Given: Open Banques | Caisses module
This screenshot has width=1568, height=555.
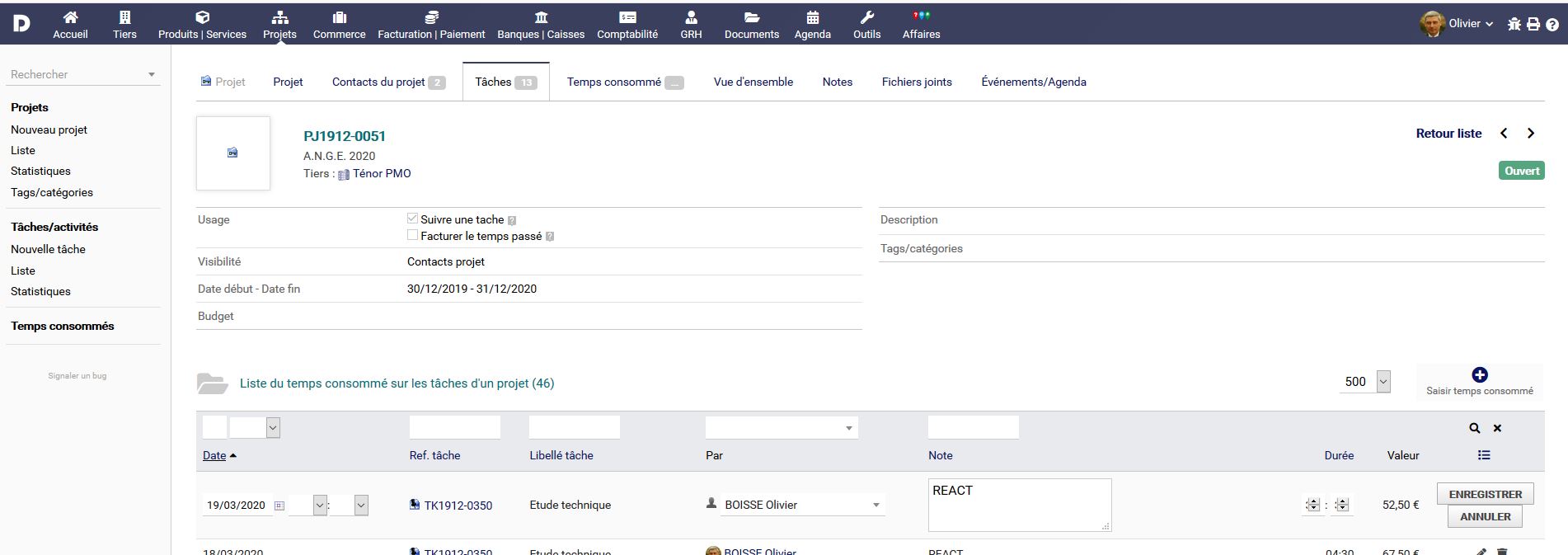Looking at the screenshot, I should pos(541,25).
